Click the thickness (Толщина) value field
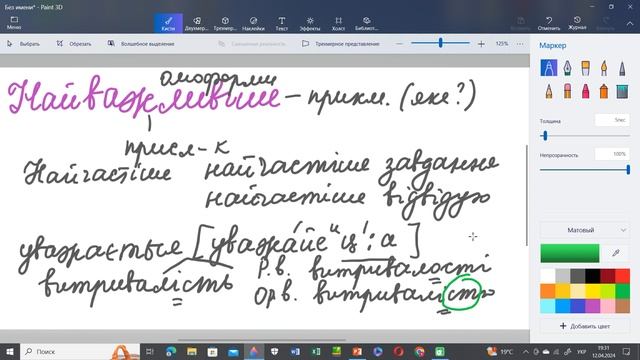The image size is (640, 360). (x=612, y=120)
